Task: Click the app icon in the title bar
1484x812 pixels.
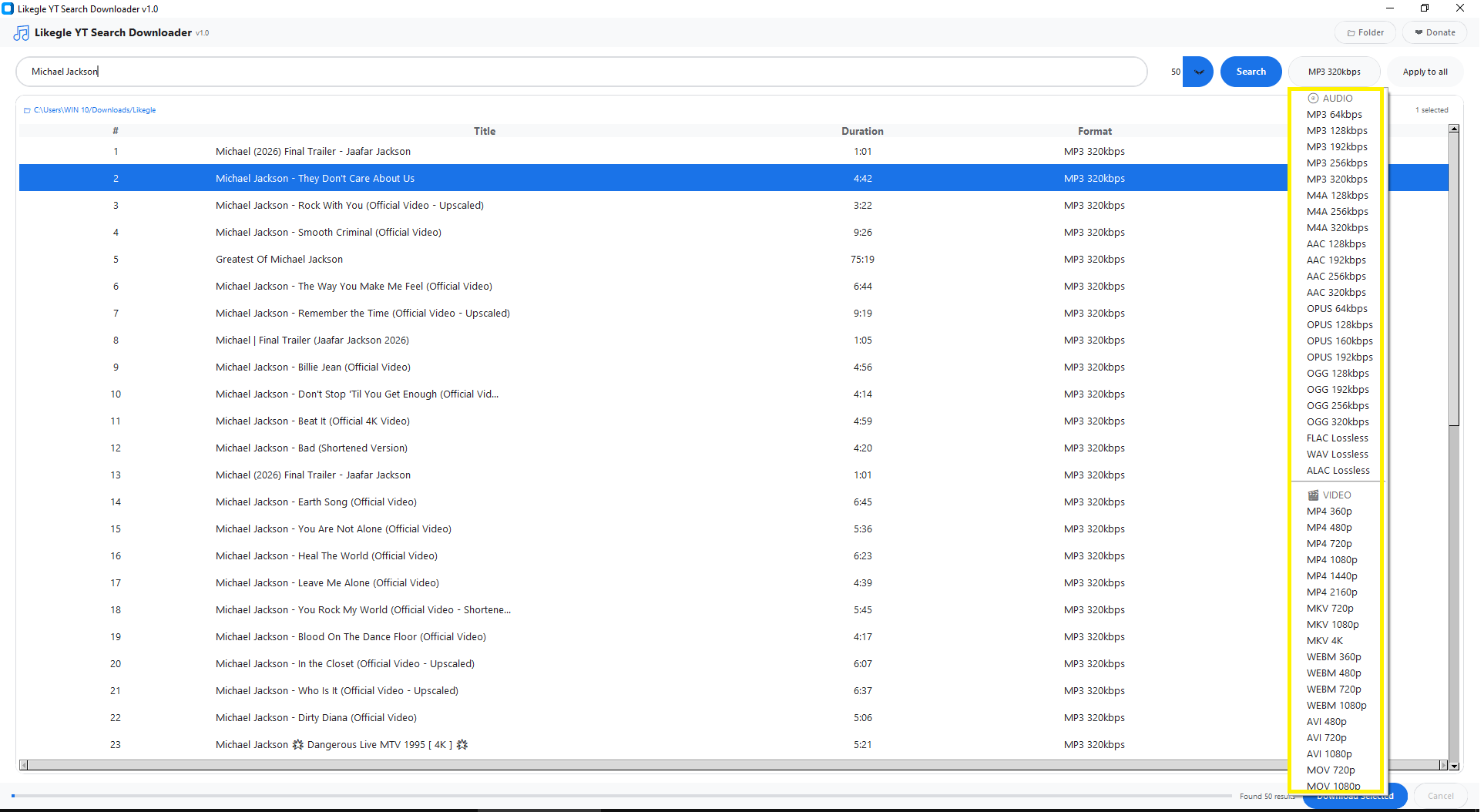Action: [x=8, y=8]
